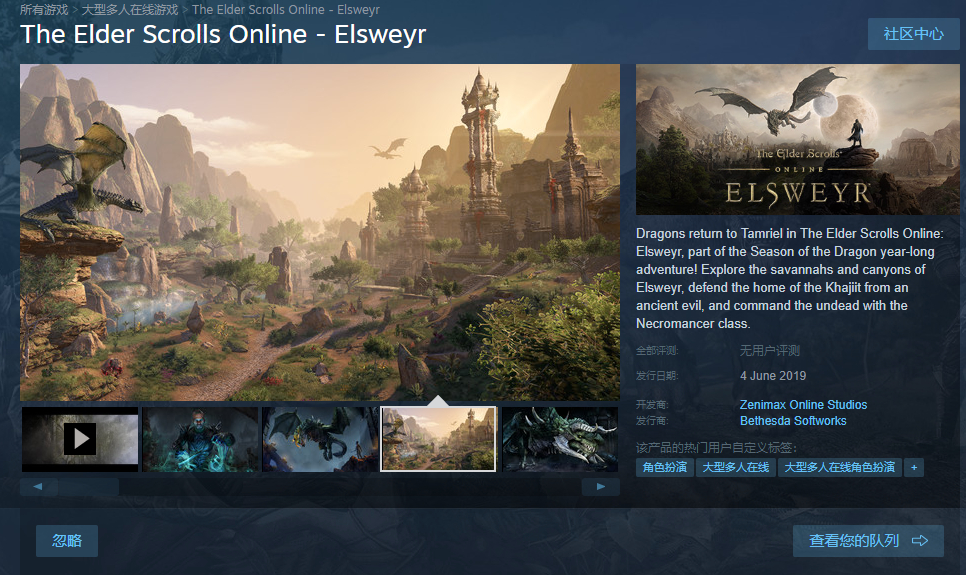Click the 大型多人在线角色扮演 tag
The width and height of the screenshot is (966, 575).
pos(840,468)
